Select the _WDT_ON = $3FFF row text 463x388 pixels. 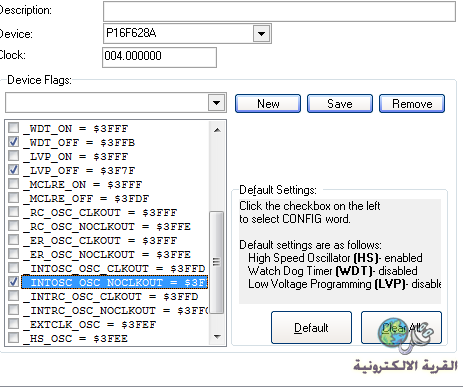pyautogui.click(x=76, y=128)
